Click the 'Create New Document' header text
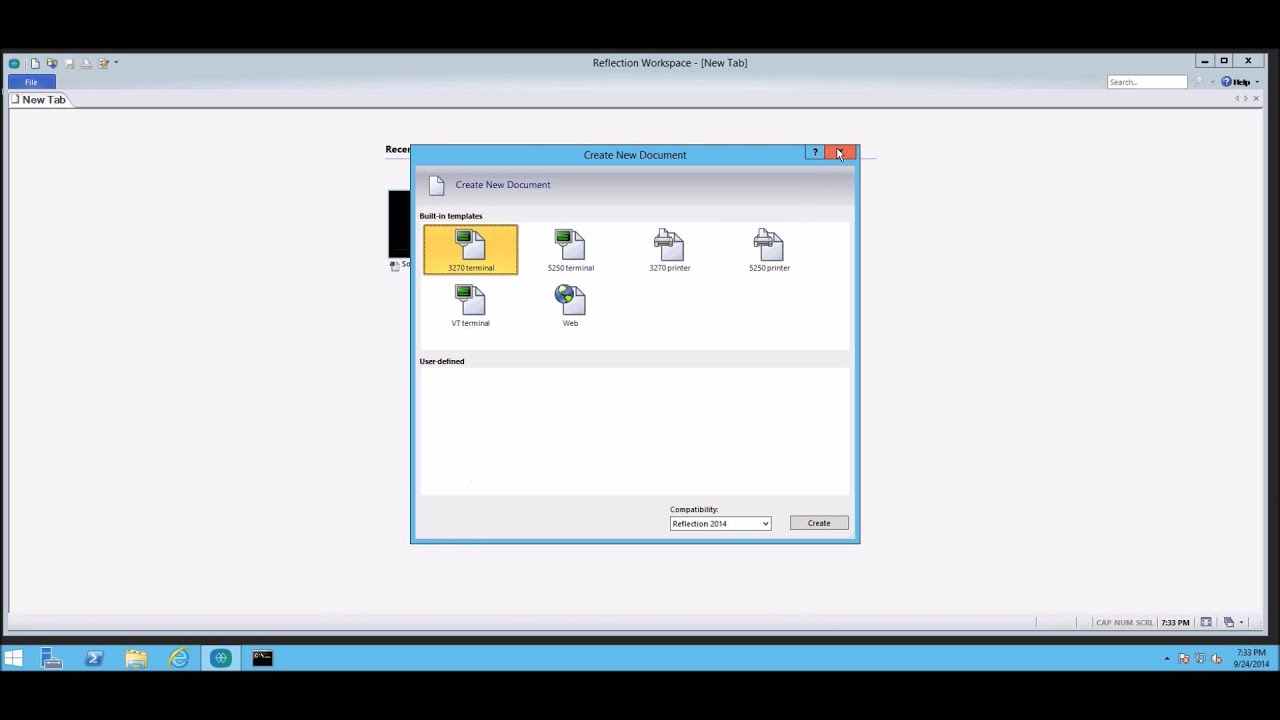 pyautogui.click(x=503, y=185)
